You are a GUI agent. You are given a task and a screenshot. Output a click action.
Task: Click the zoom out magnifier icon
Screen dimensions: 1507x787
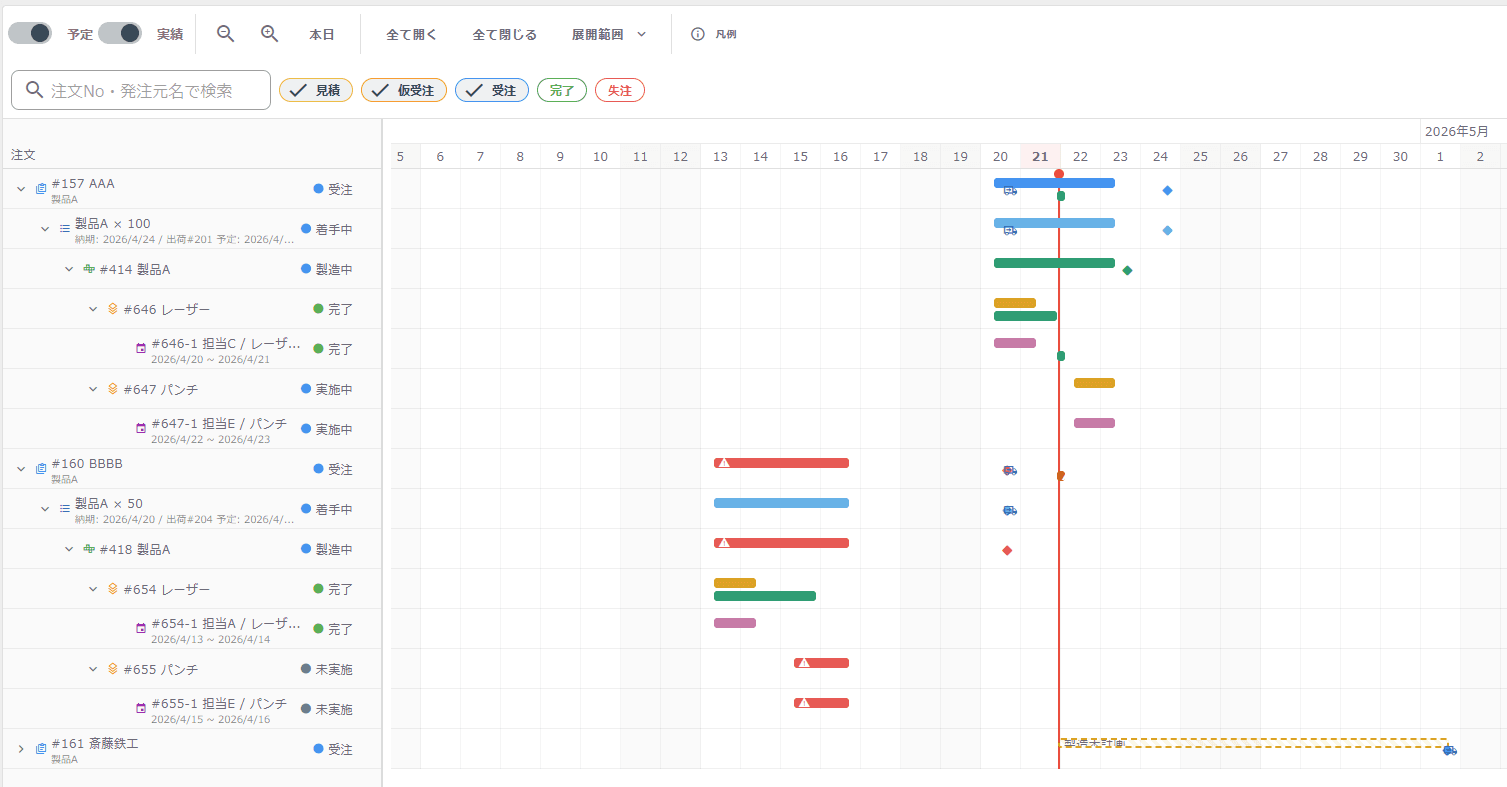pos(226,33)
